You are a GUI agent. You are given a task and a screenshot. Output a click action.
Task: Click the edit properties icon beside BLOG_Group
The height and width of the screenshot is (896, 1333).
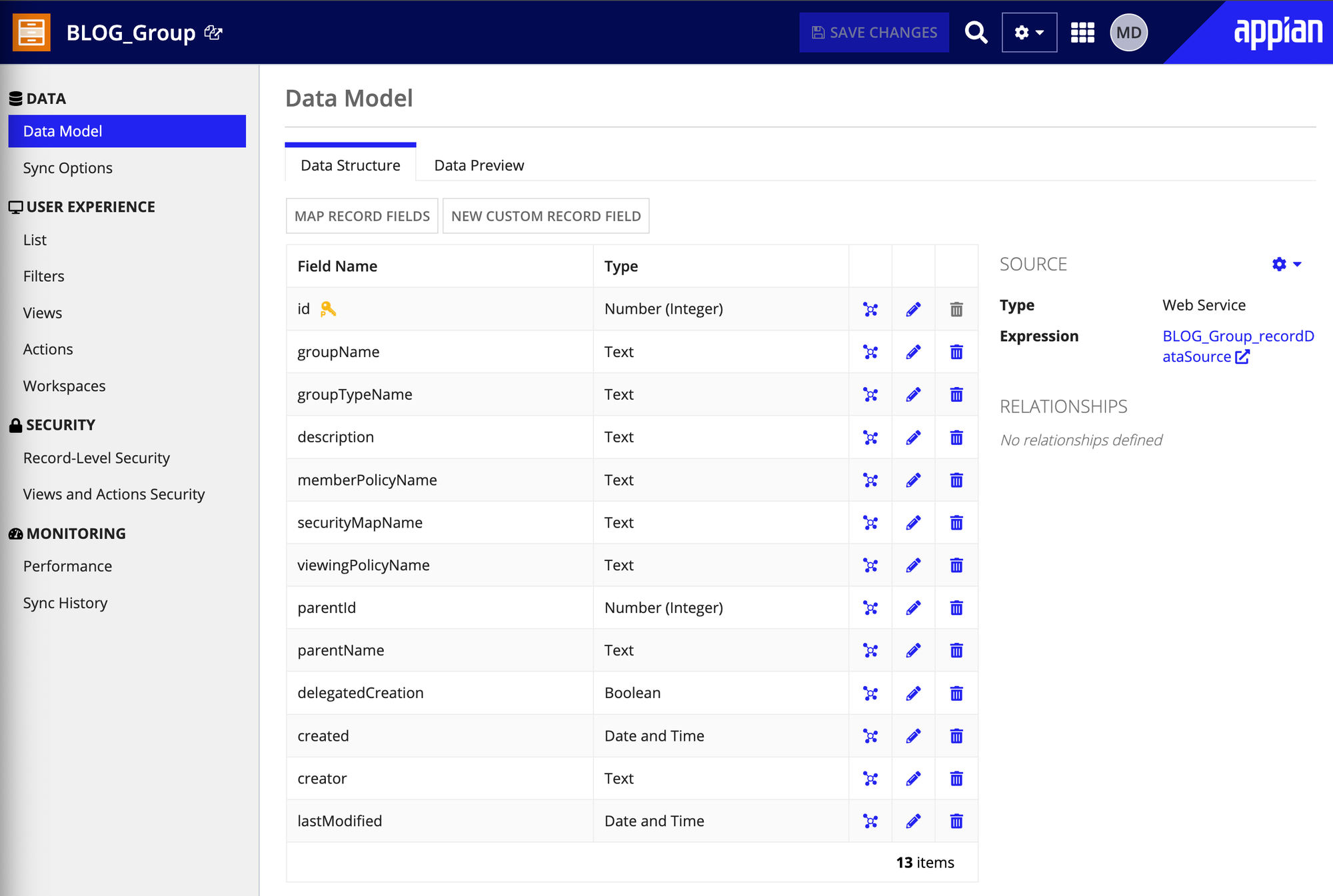click(x=213, y=32)
